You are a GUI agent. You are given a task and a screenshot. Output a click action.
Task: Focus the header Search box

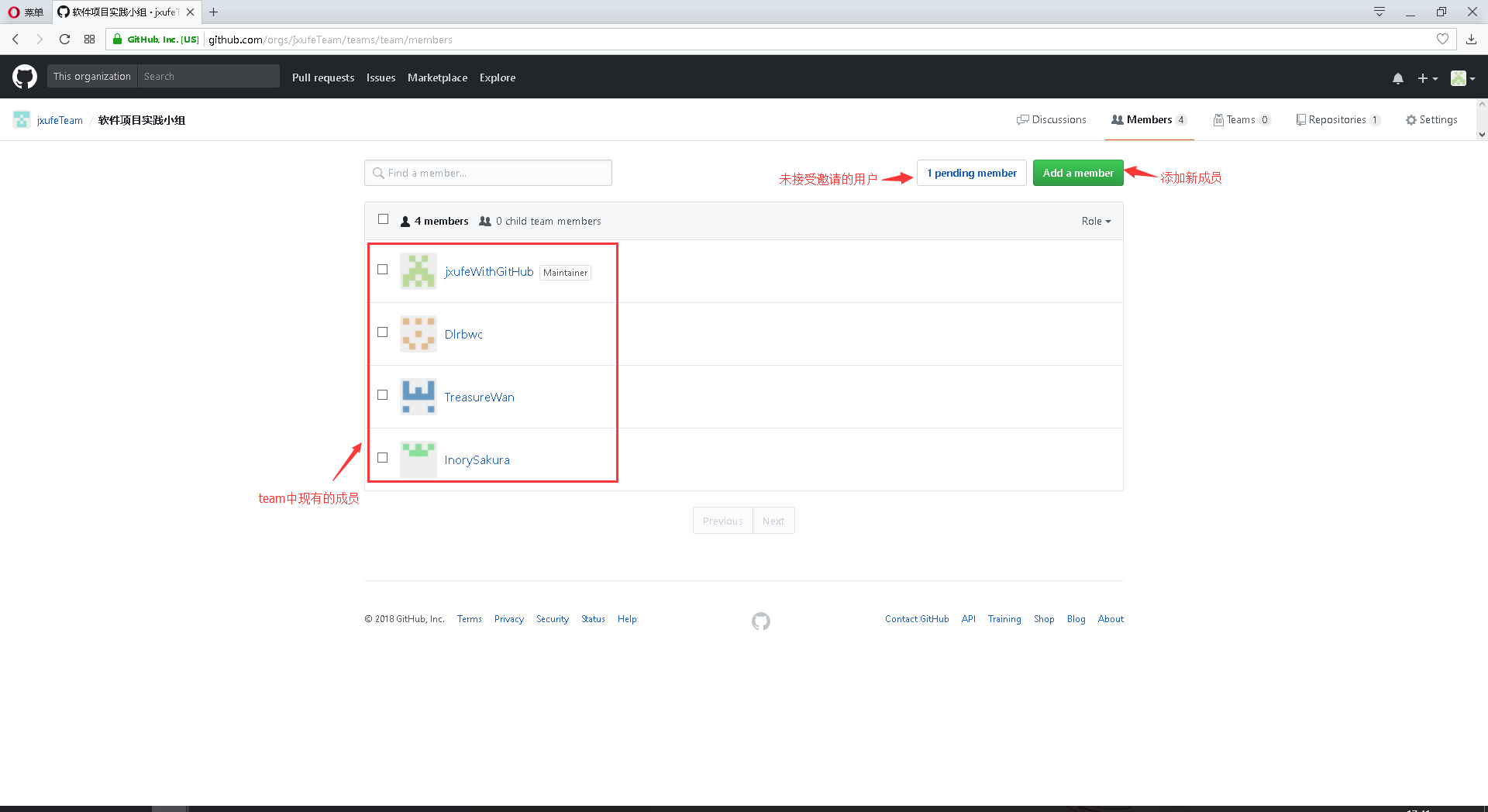point(208,76)
